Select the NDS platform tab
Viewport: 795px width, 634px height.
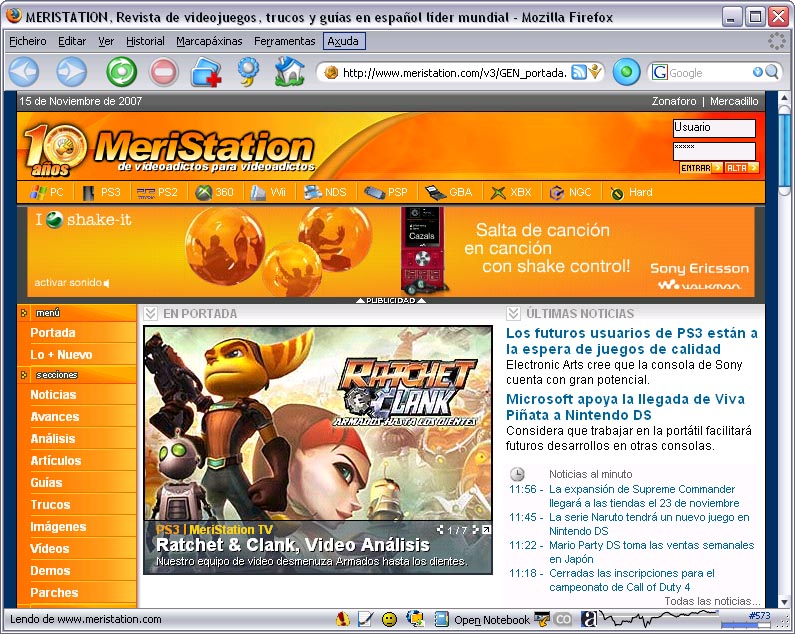click(x=325, y=192)
